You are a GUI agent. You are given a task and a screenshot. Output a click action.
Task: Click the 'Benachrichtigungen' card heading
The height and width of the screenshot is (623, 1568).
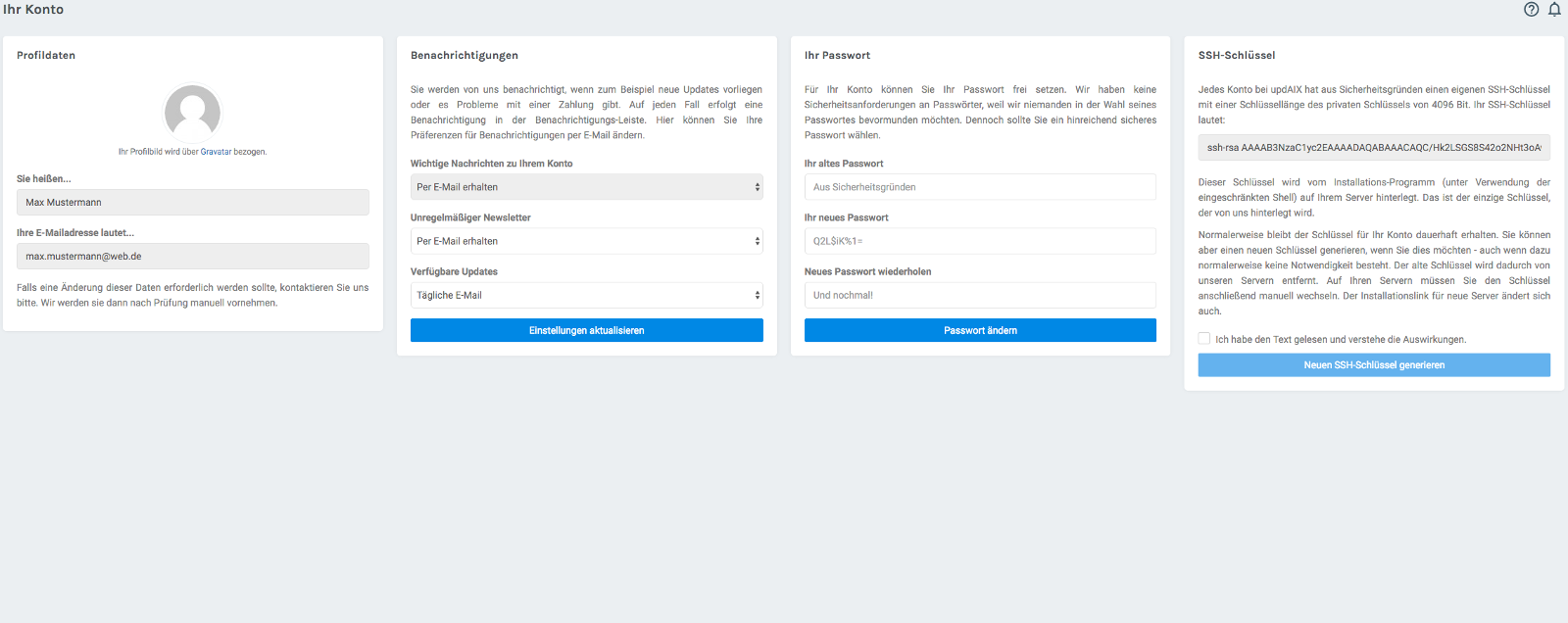[x=465, y=56]
